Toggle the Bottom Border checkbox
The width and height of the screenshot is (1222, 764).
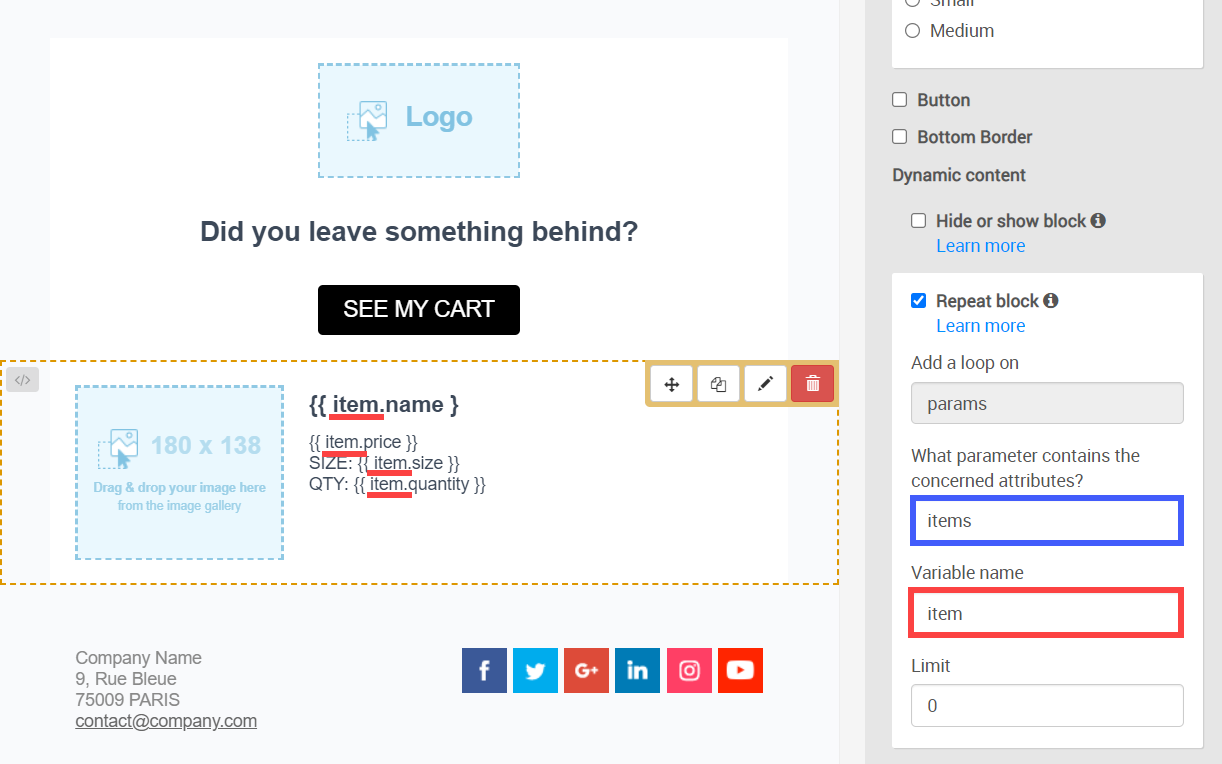point(899,137)
